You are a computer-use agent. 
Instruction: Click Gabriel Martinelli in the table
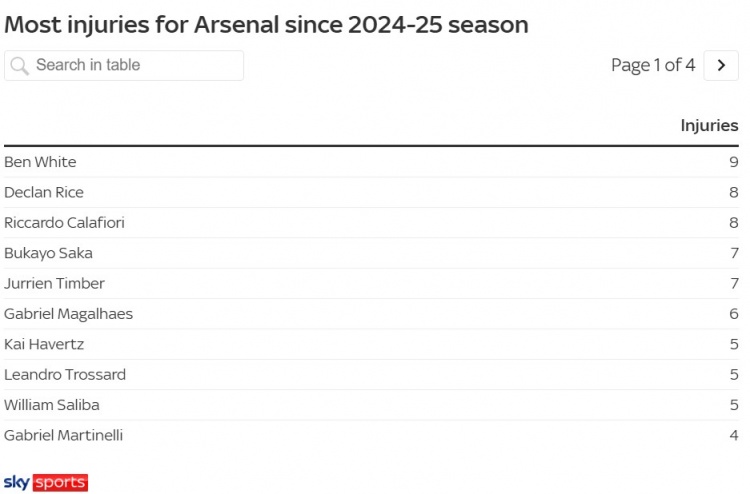click(64, 435)
